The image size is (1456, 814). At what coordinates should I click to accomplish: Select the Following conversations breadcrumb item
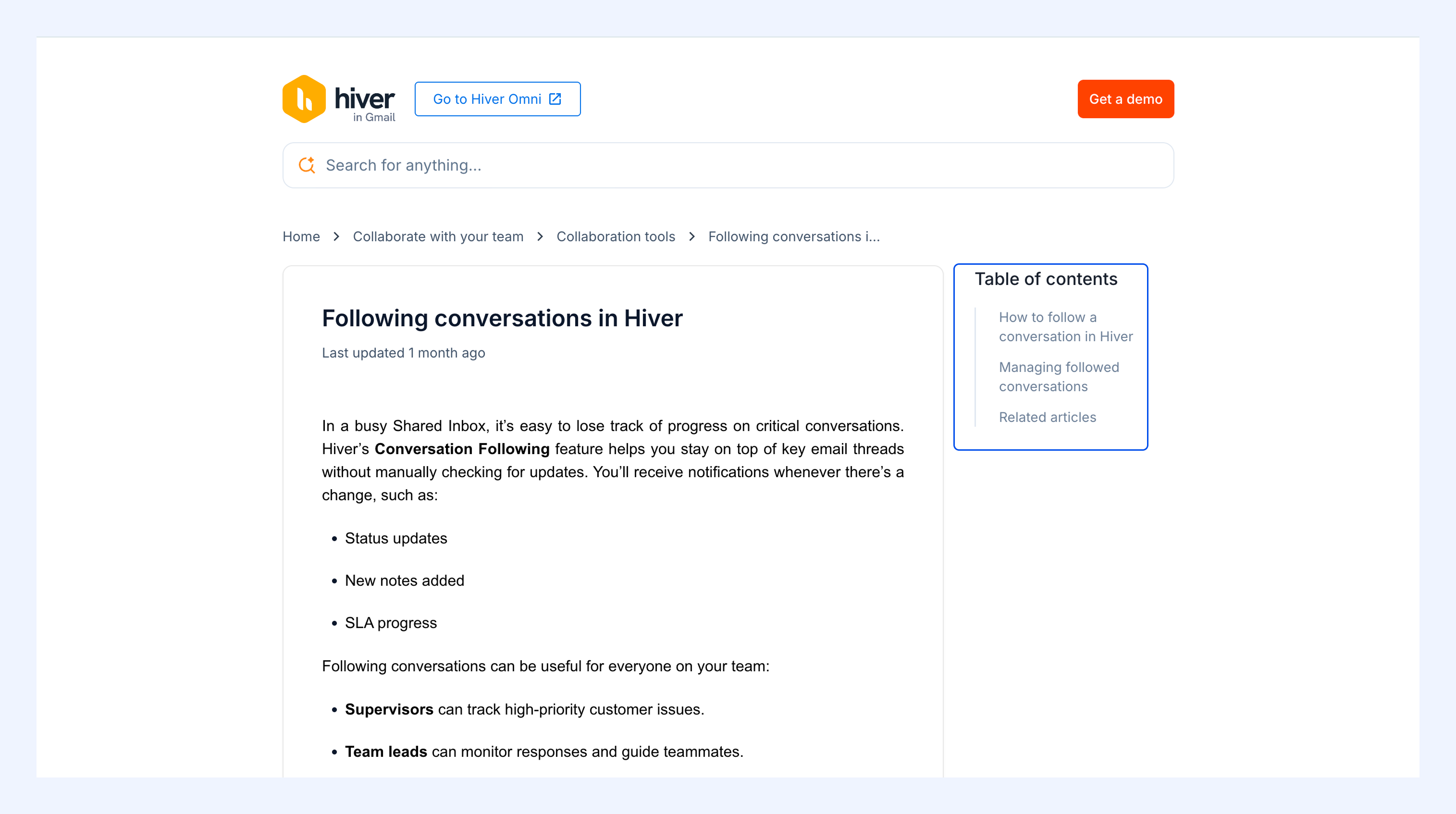[x=793, y=236]
